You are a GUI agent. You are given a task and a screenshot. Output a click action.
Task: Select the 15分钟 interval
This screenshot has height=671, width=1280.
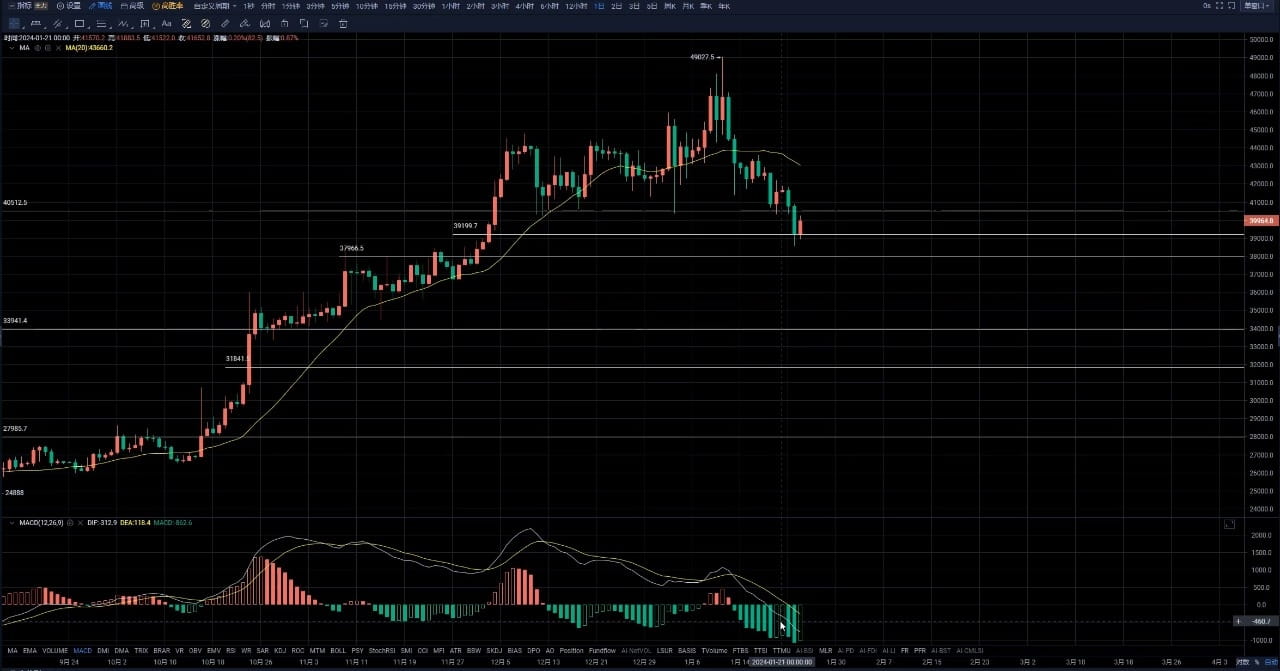(x=395, y=6)
